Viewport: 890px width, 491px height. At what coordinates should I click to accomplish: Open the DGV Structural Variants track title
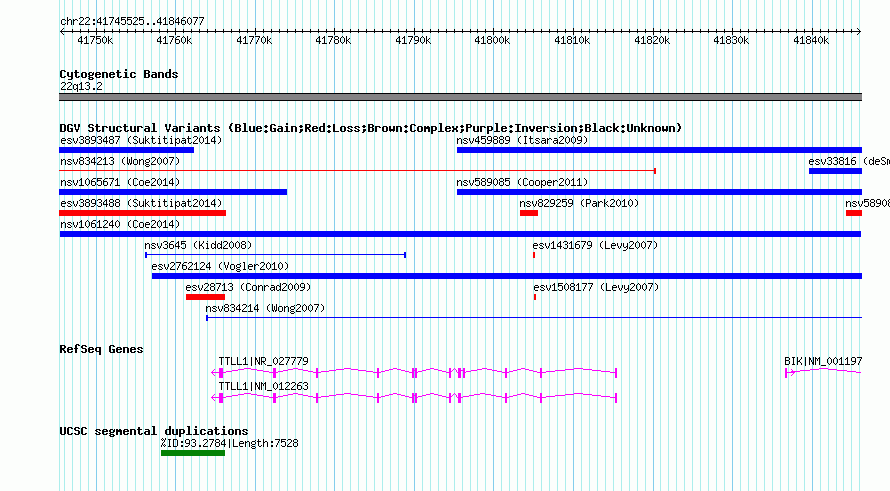click(x=370, y=128)
